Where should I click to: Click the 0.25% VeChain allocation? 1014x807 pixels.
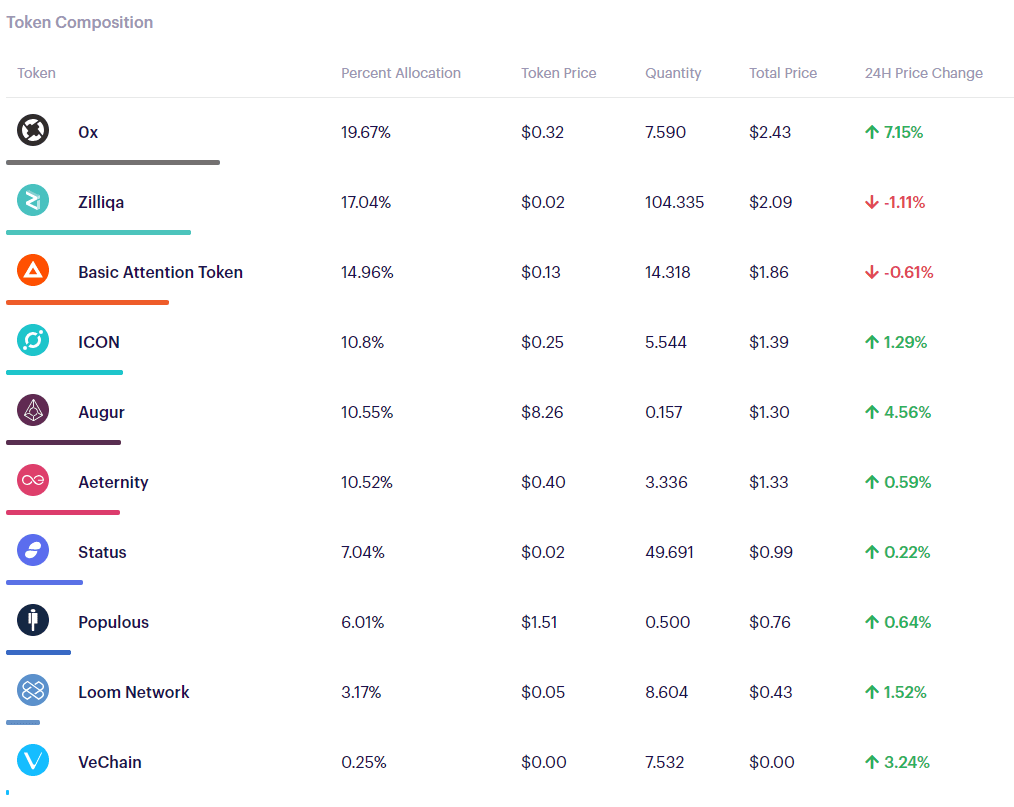(364, 762)
